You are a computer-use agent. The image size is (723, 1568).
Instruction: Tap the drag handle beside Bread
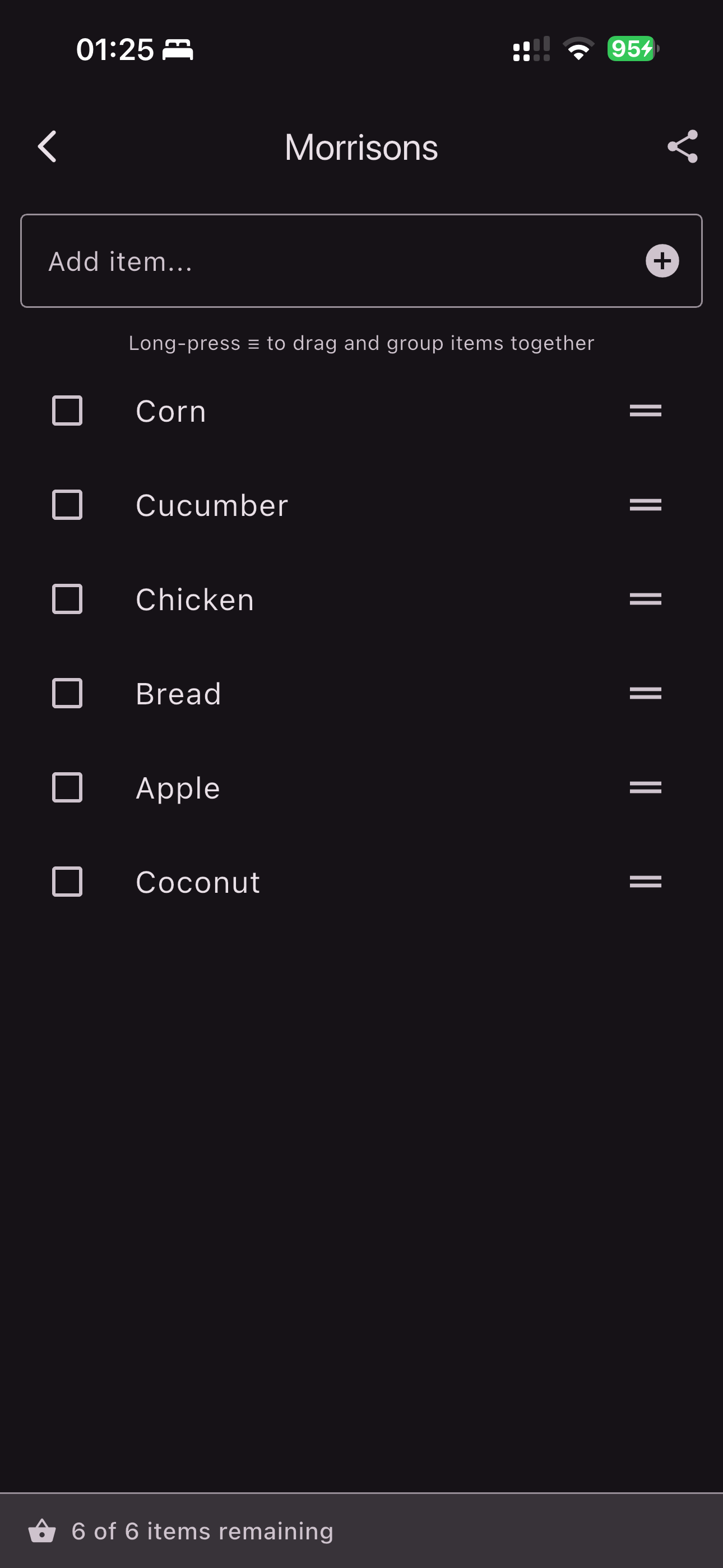(x=645, y=693)
